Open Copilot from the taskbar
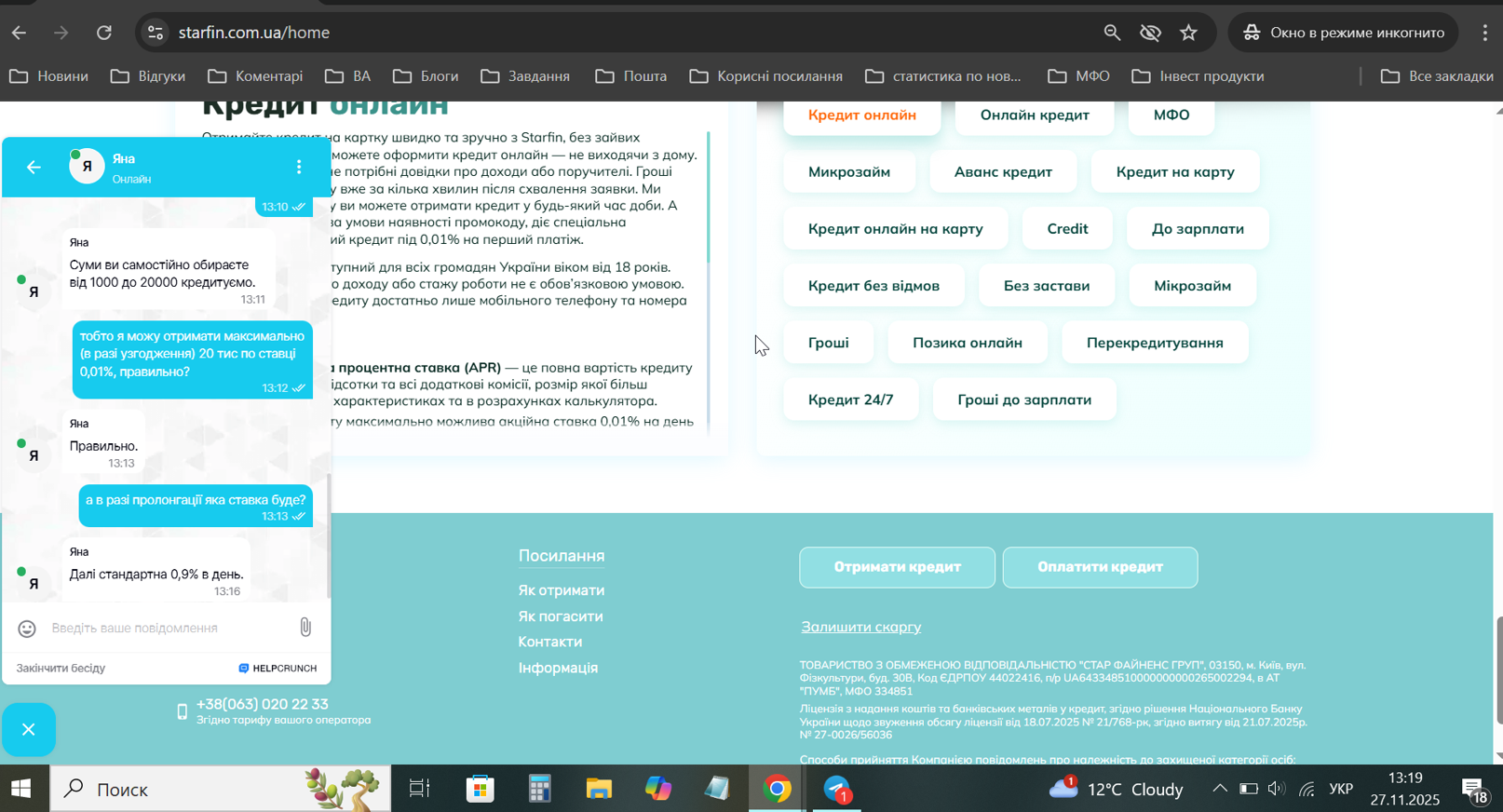 [658, 789]
